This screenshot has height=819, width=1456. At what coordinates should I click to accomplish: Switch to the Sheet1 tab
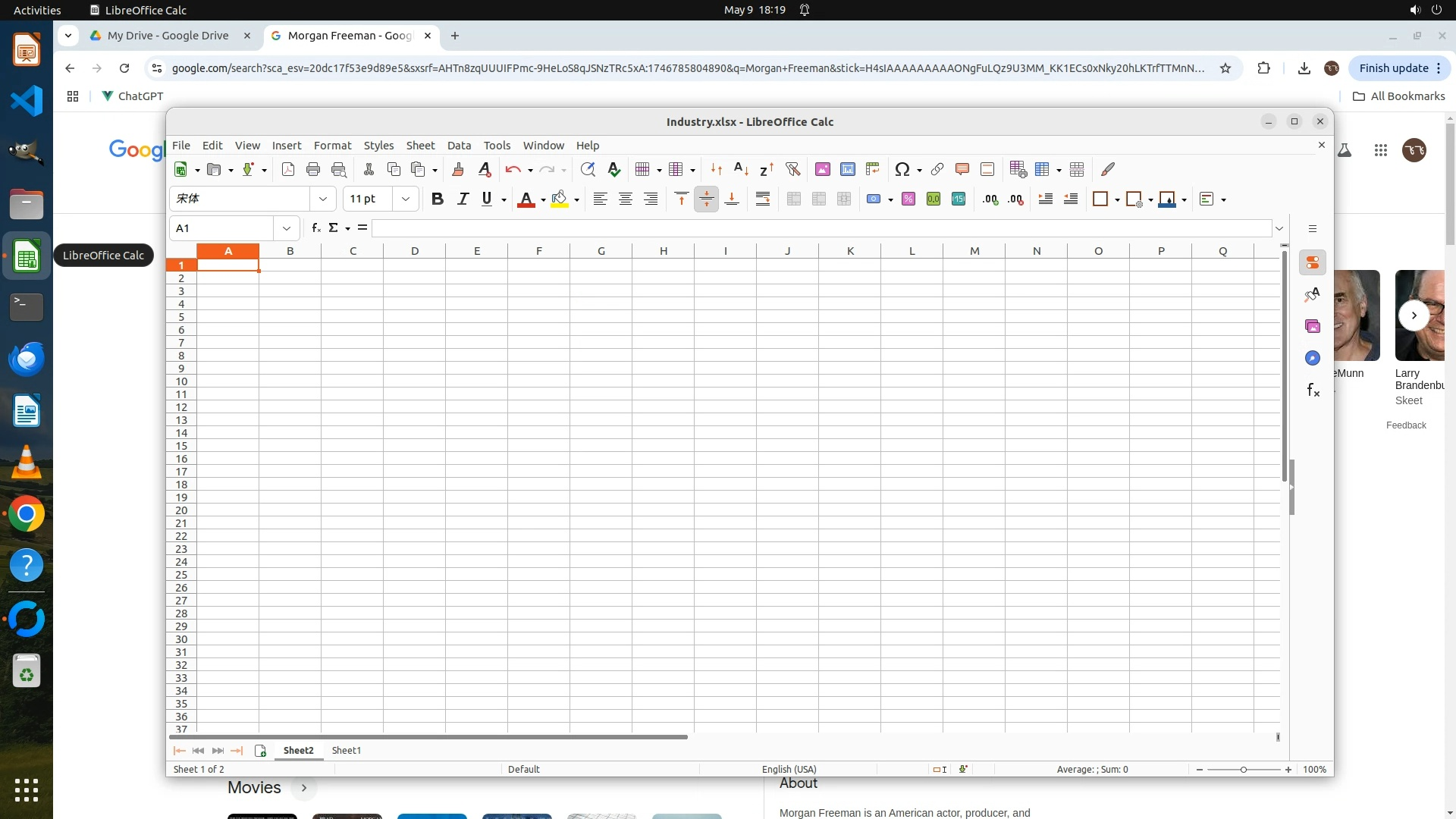[x=347, y=750]
